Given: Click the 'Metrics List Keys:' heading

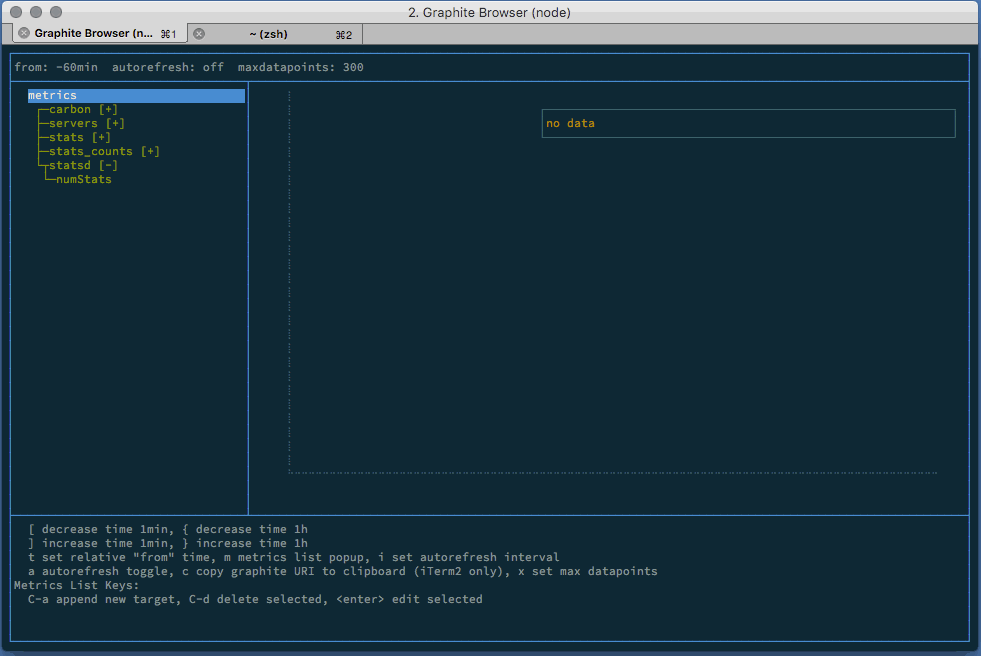Looking at the screenshot, I should coord(76,585).
